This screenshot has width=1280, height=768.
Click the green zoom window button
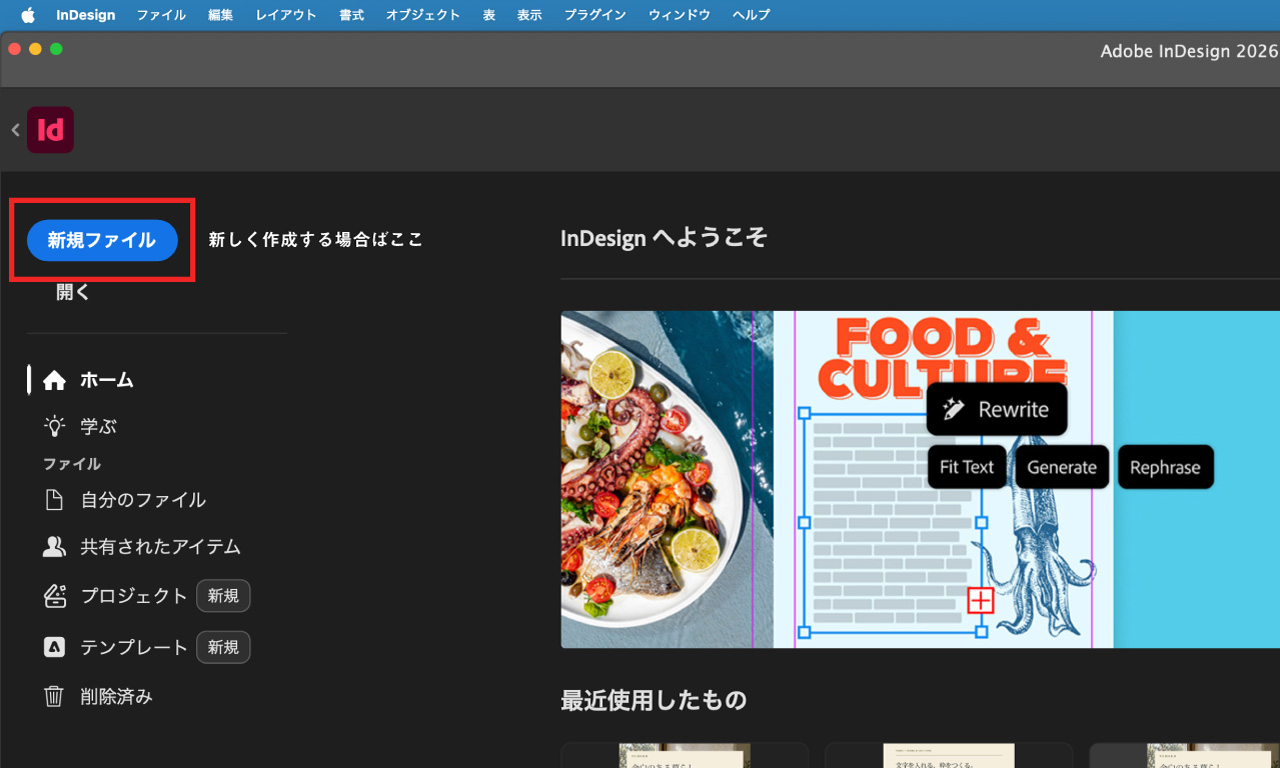tap(56, 49)
